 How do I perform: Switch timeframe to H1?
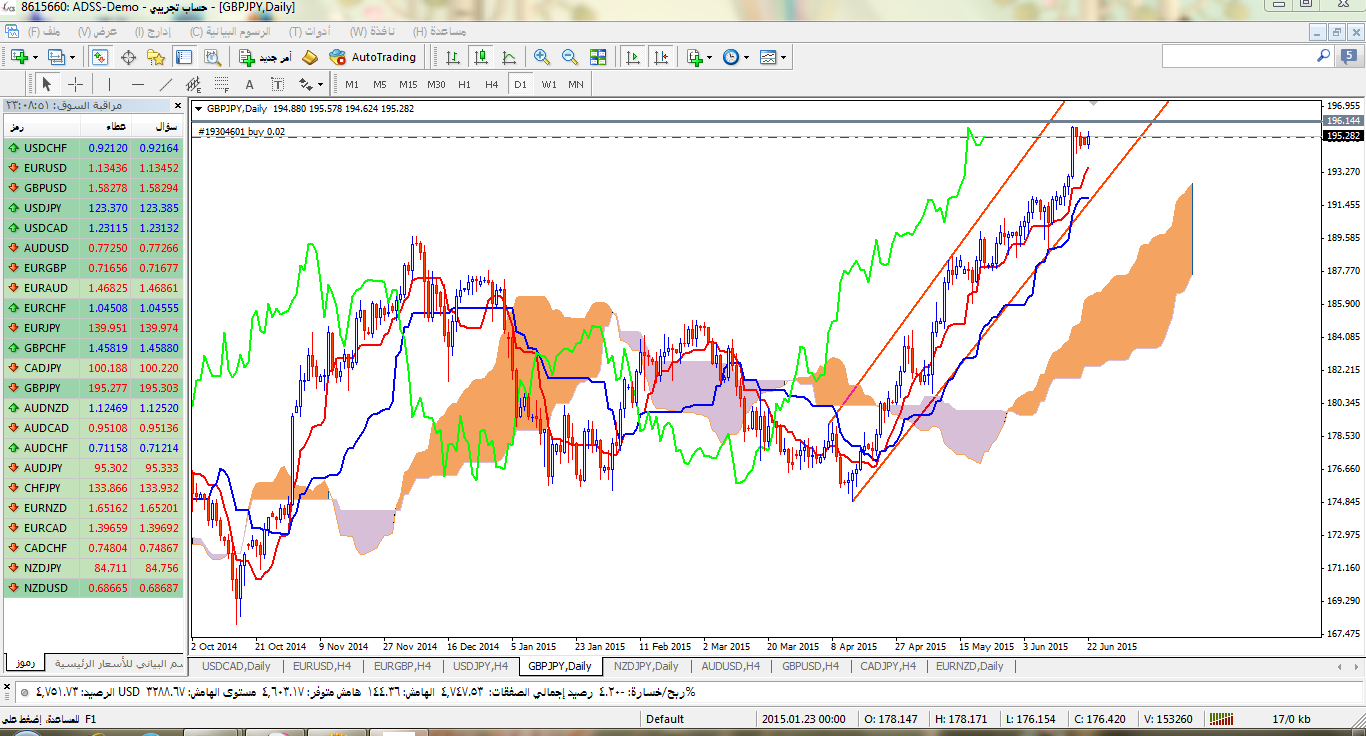click(464, 84)
